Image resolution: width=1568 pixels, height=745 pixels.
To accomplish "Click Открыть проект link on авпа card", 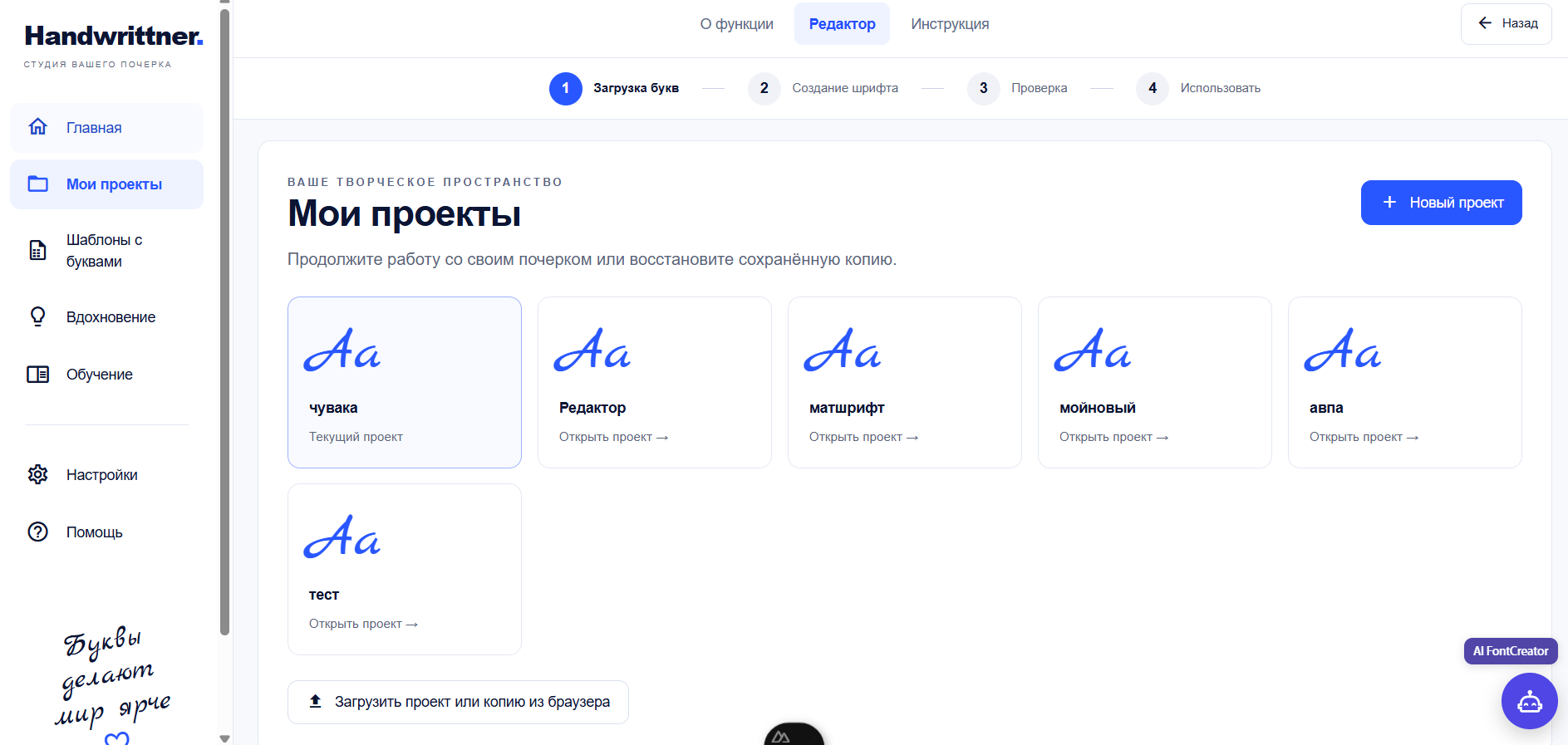I will [1364, 437].
